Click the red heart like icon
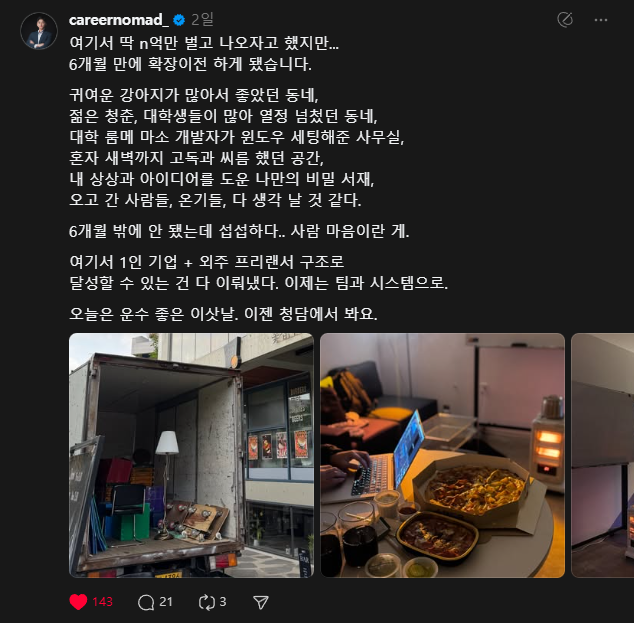The height and width of the screenshot is (623, 634). click(78, 602)
